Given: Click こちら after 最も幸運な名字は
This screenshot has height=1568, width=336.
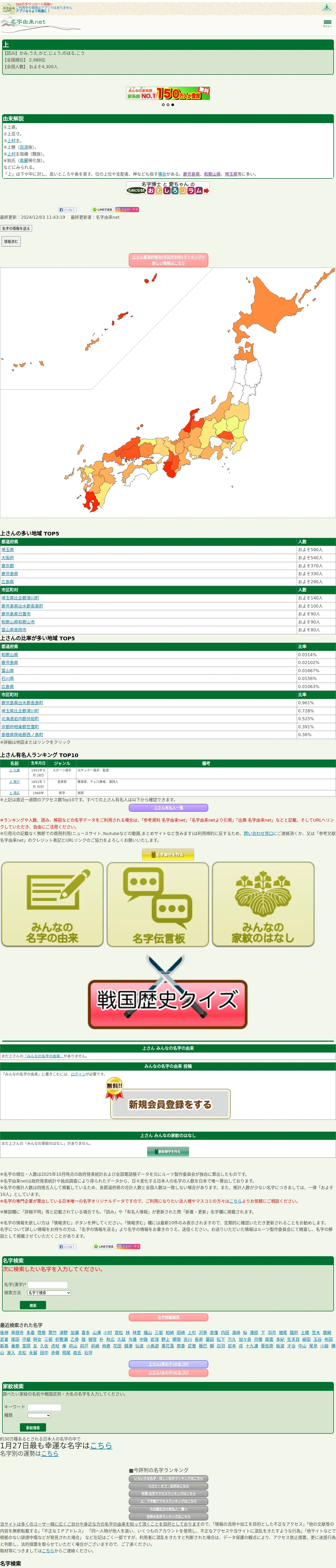Looking at the screenshot, I should pos(101,1446).
